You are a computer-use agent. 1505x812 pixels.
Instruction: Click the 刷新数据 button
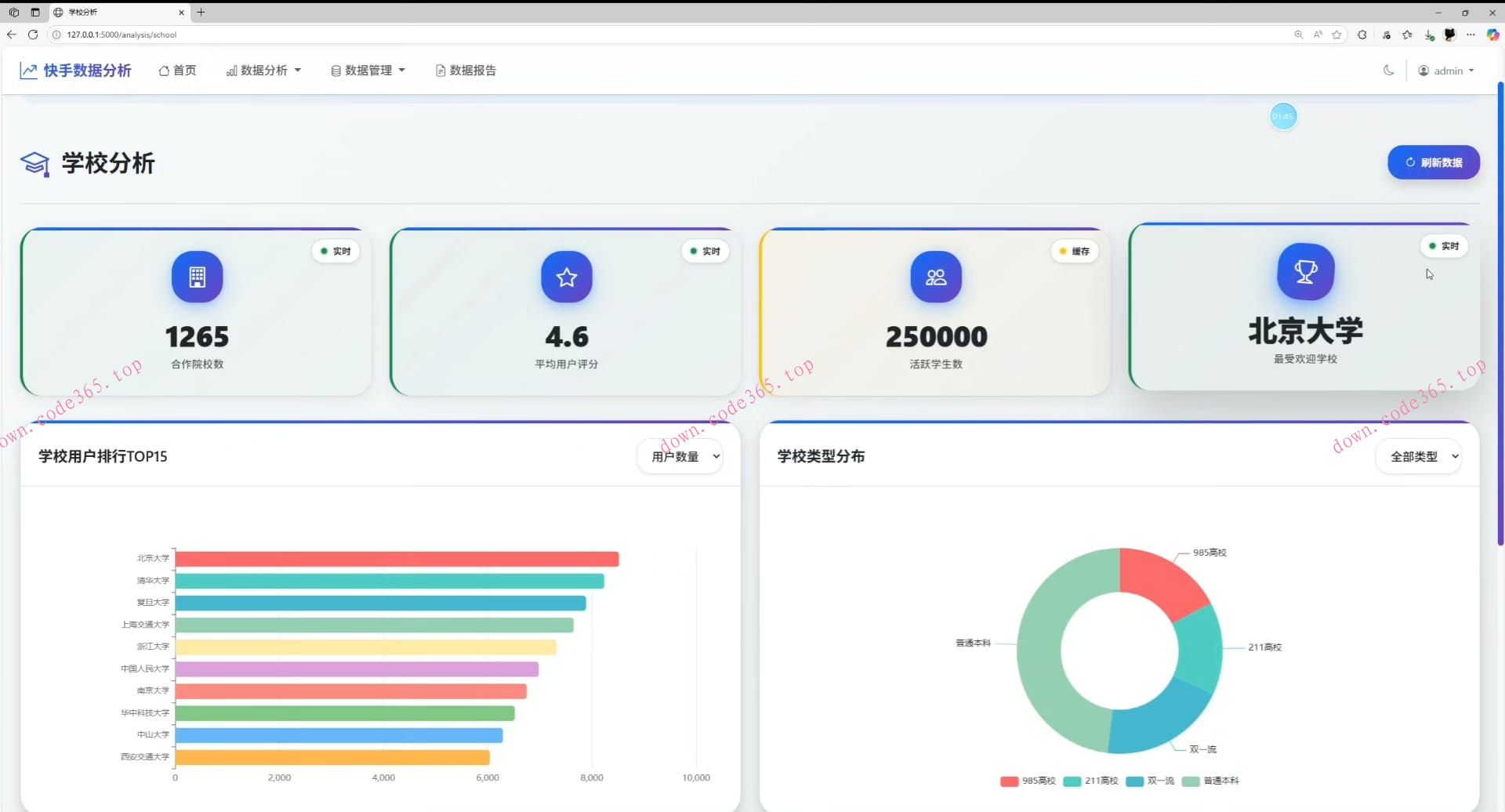click(x=1433, y=162)
